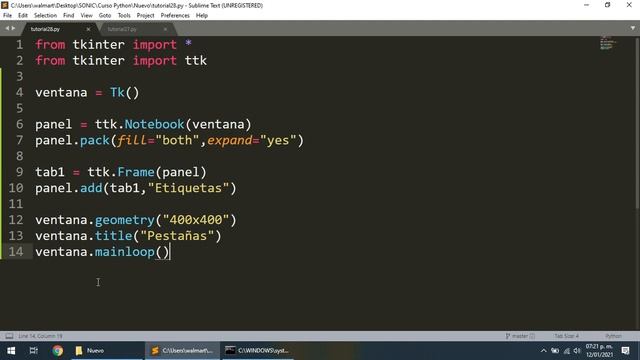Viewport: 640px width, 360px height.
Task: Minimize the Sublime Text window
Action: tap(587, 5)
